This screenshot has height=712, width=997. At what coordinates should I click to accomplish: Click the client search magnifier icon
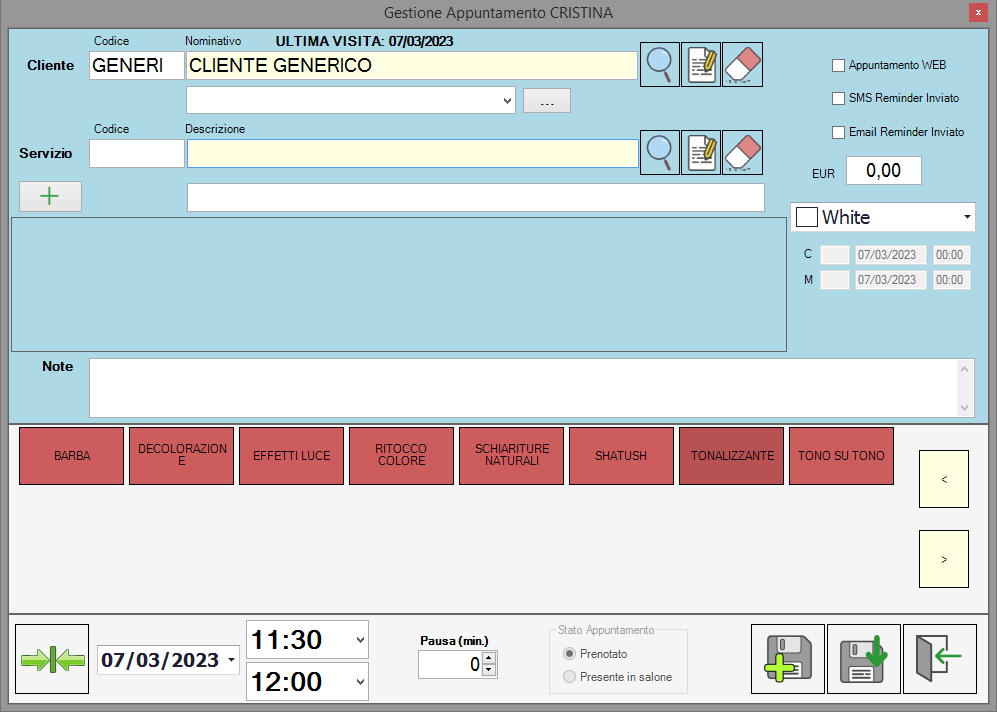pyautogui.click(x=660, y=65)
